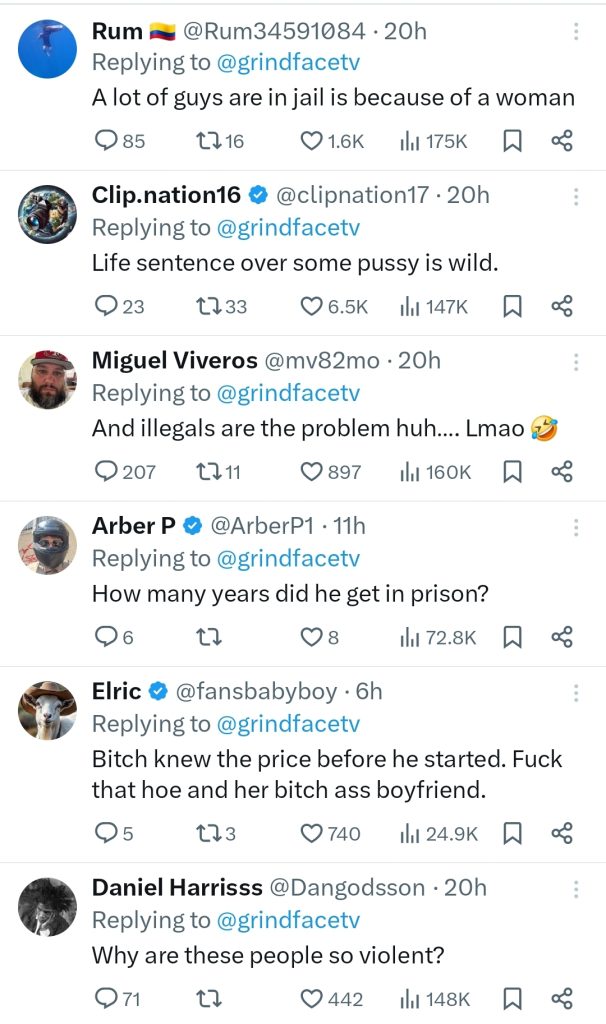
Task: Like Rum's reply with 1.6K likes
Action: (x=312, y=142)
